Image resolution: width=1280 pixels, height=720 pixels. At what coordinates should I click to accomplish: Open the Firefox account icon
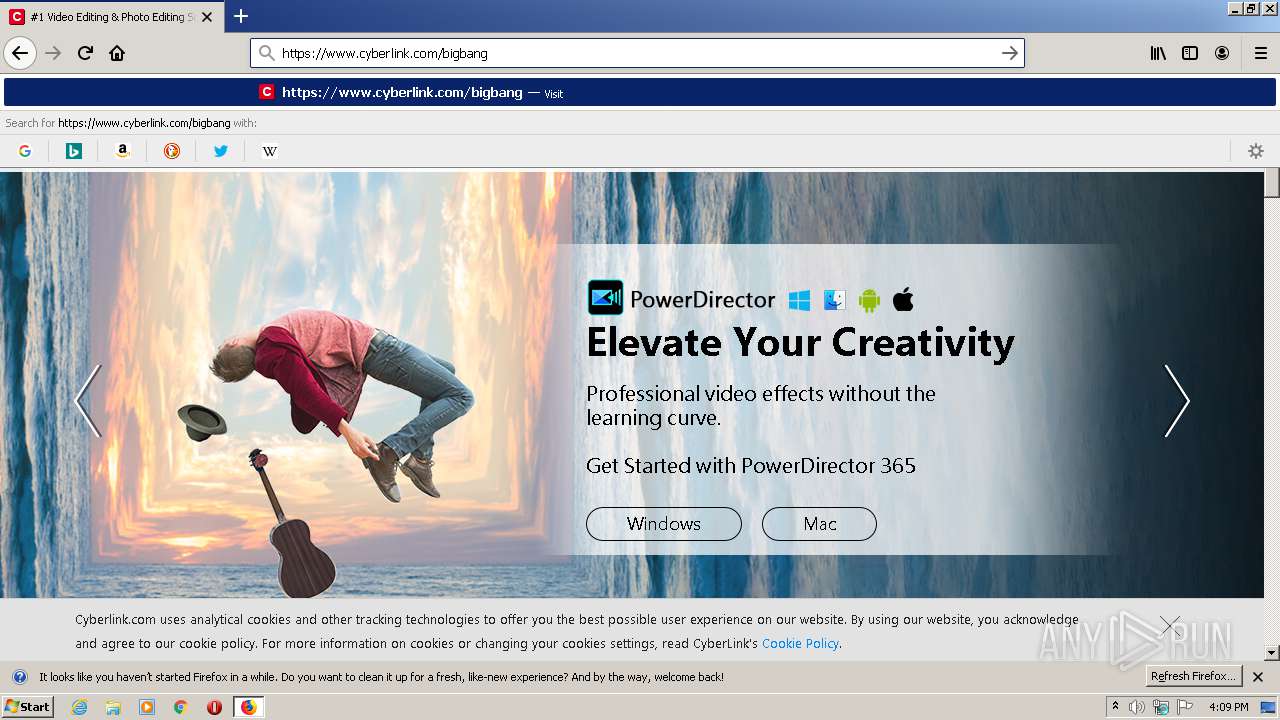pyautogui.click(x=1222, y=53)
